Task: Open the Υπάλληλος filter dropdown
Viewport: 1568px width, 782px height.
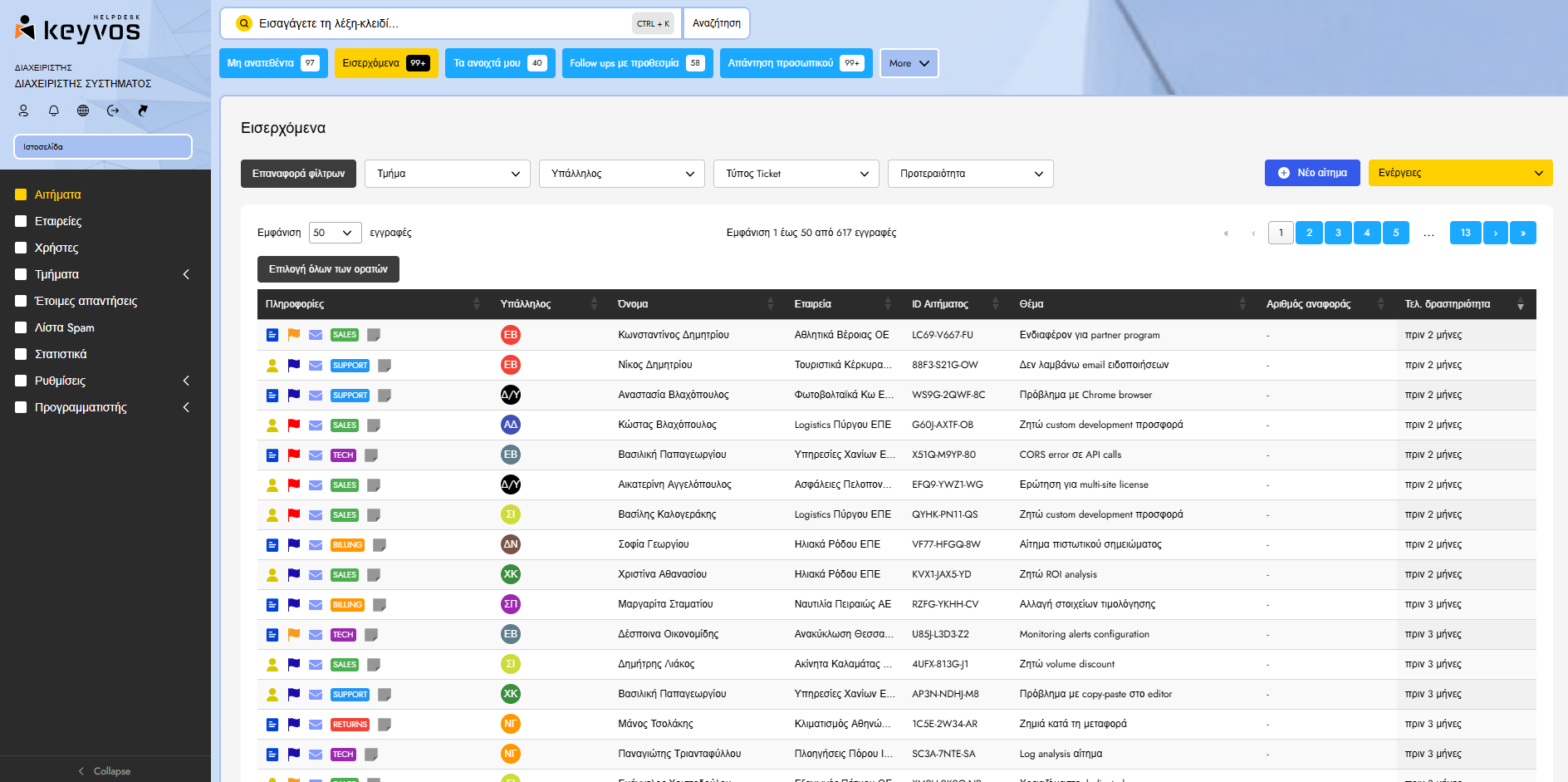Action: point(622,174)
